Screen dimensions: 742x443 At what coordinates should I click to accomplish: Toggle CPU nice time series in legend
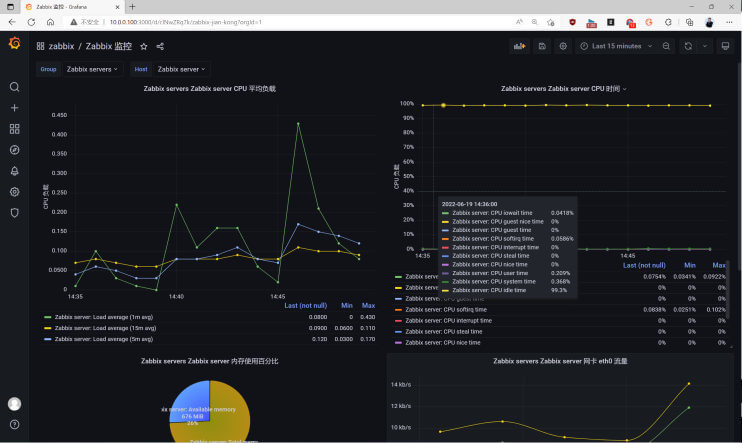[x=442, y=342]
